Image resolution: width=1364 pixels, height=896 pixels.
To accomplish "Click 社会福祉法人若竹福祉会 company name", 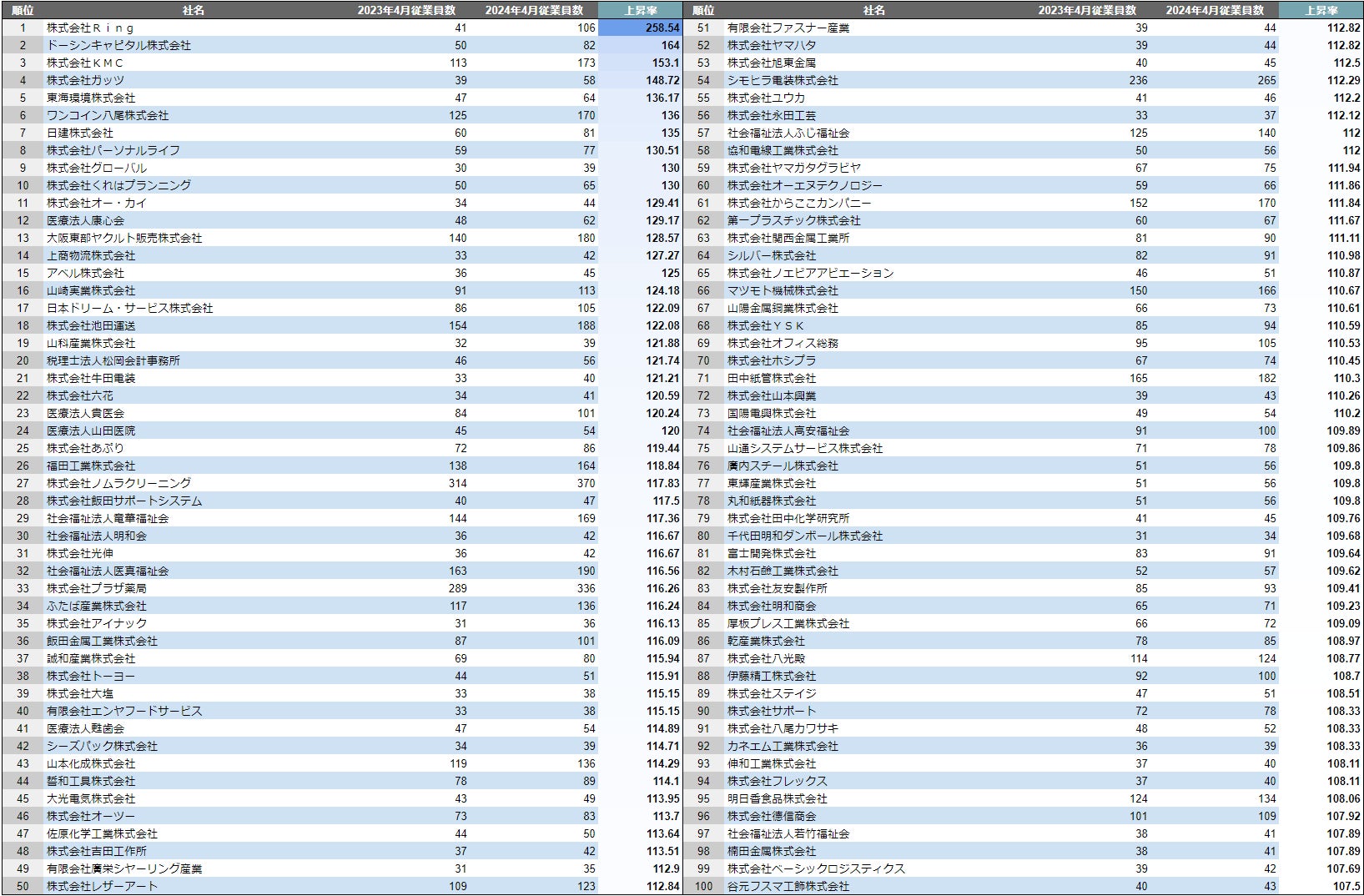I will [x=788, y=833].
